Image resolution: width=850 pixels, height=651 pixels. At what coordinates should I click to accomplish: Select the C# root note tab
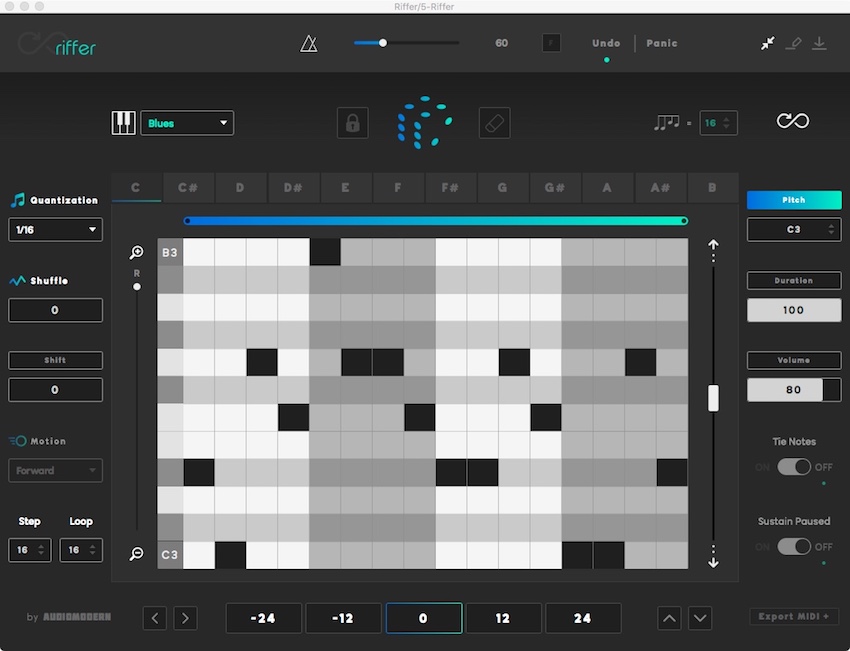(x=188, y=188)
